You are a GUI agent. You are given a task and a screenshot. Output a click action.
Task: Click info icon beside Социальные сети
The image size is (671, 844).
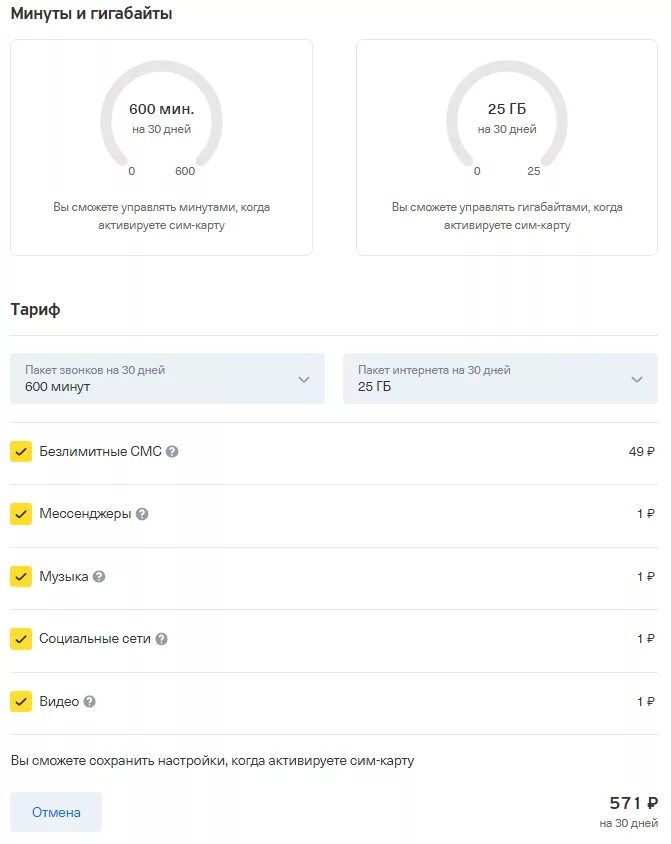click(162, 639)
